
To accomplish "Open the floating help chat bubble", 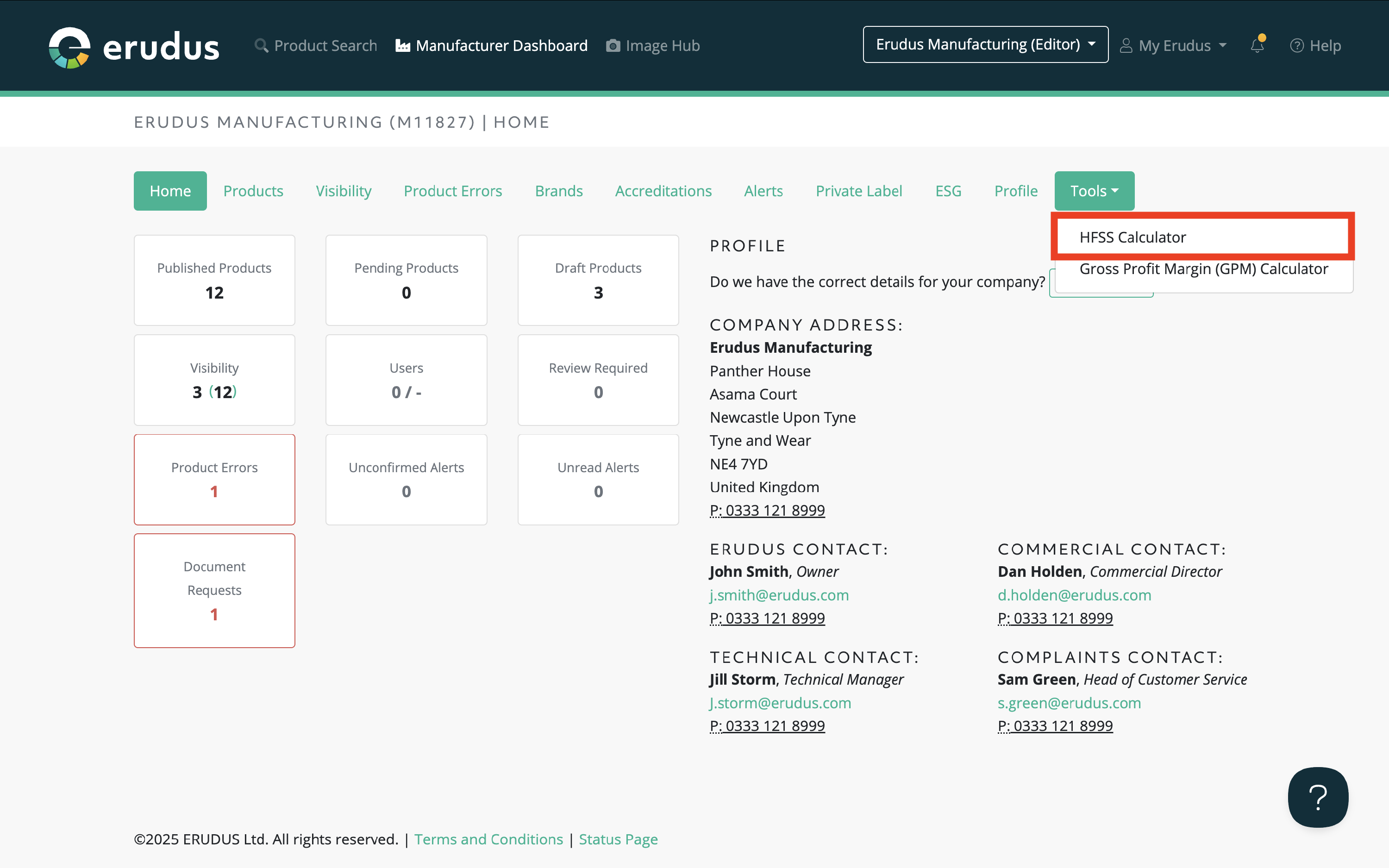I will click(x=1317, y=797).
